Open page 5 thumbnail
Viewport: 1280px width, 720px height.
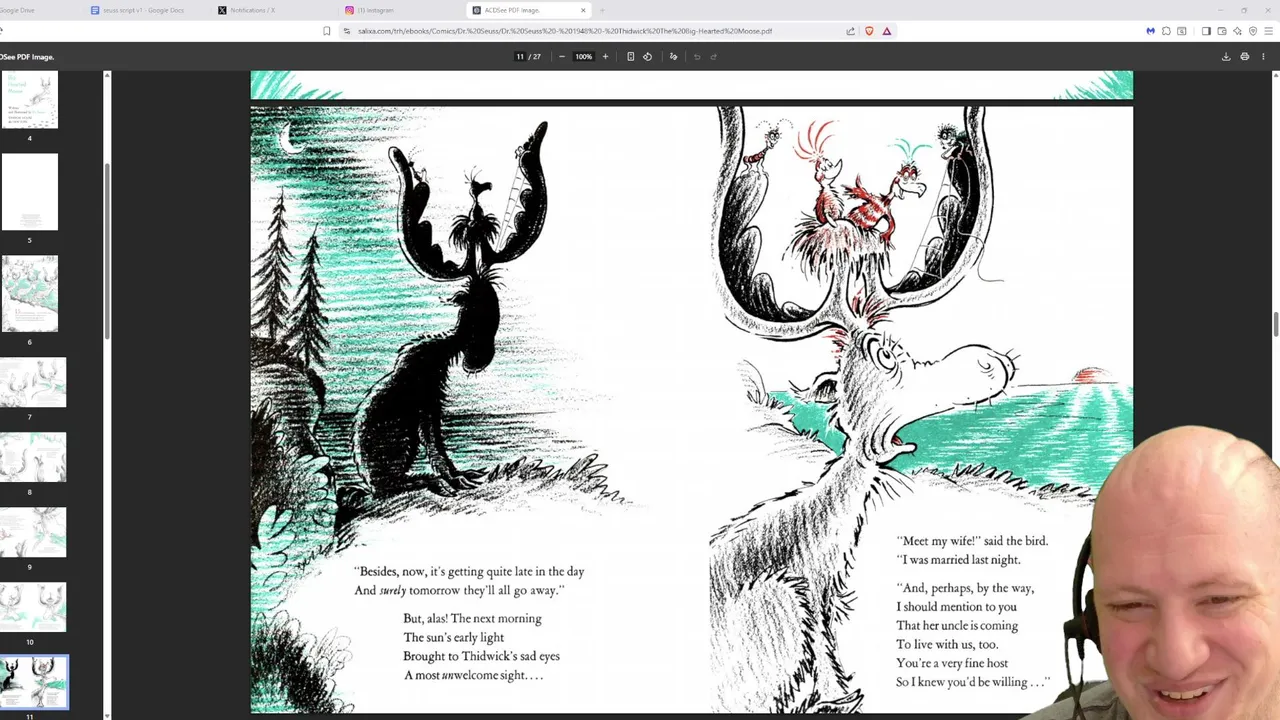[x=29, y=192]
